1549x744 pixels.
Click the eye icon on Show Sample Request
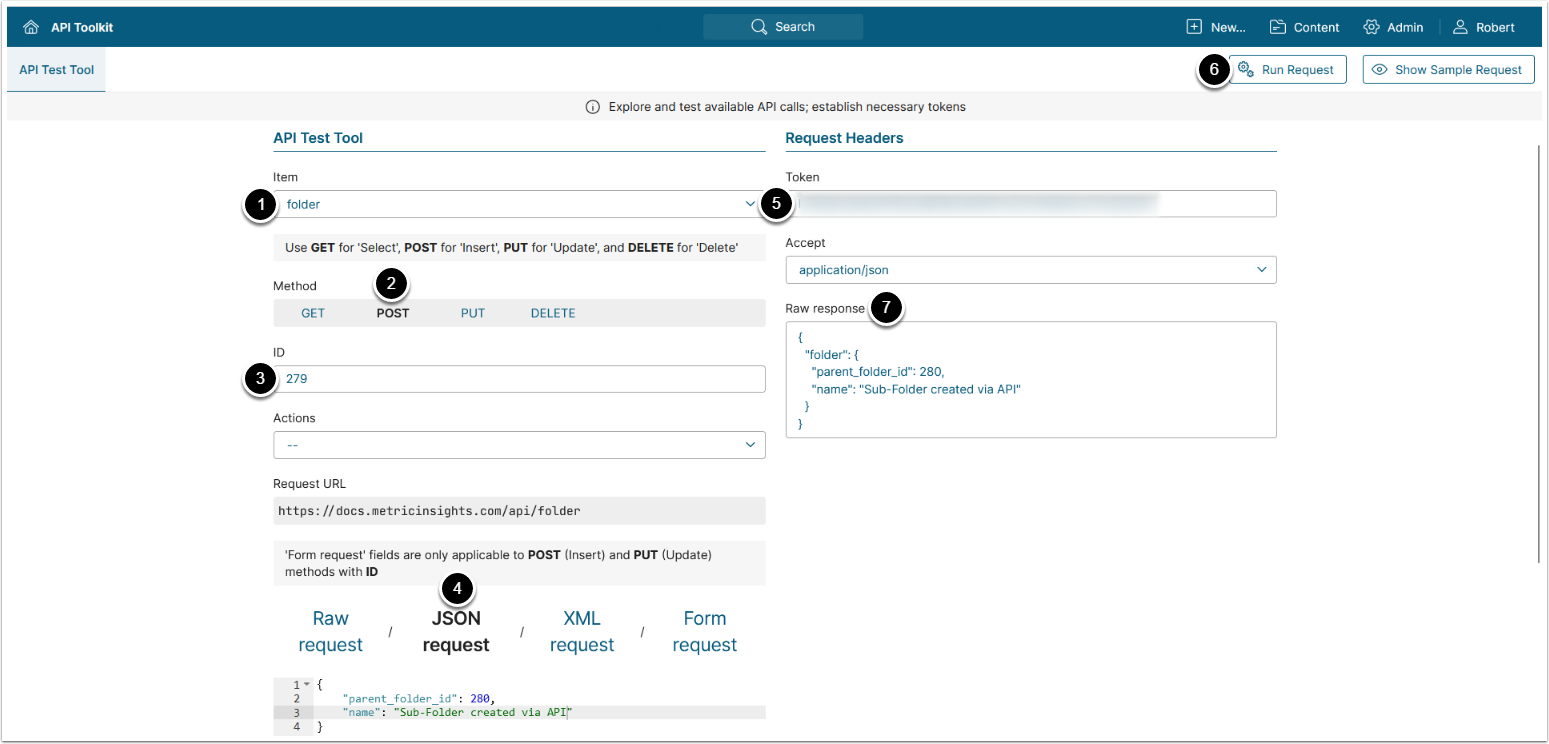pos(1380,70)
